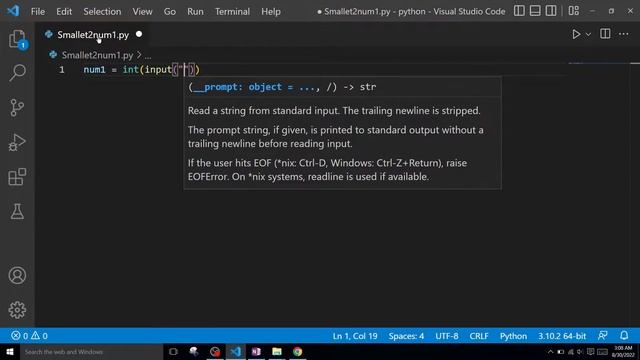Place cursor on num1 variable
The image size is (640, 360).
[x=94, y=70]
